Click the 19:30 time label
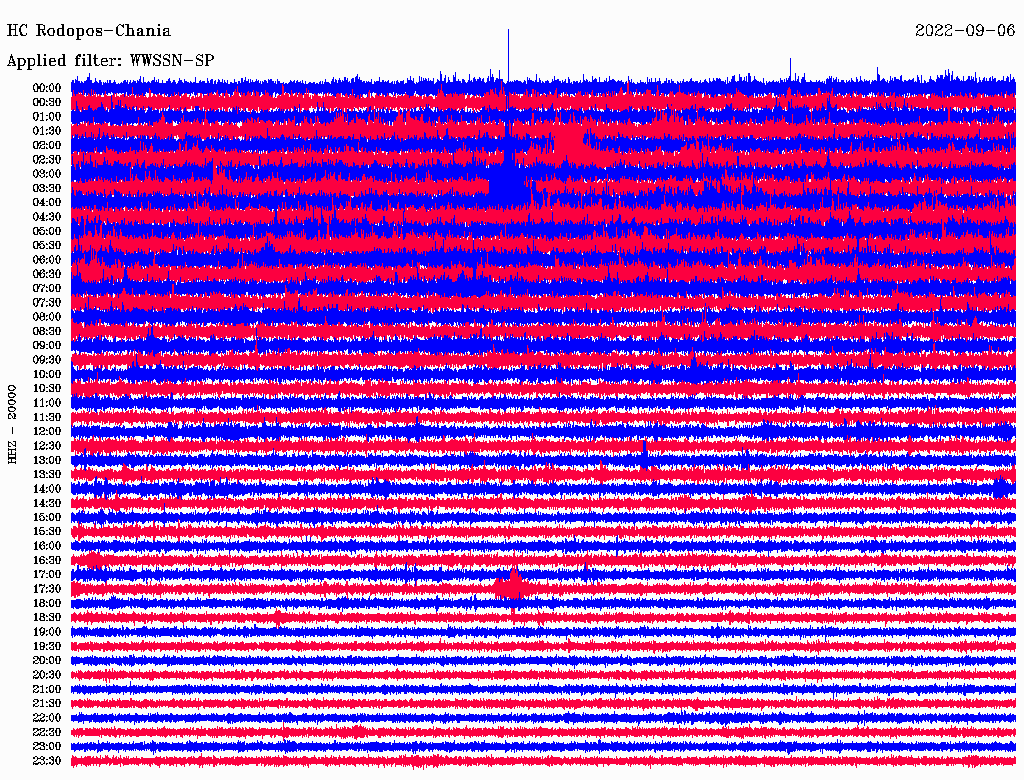 pos(46,647)
